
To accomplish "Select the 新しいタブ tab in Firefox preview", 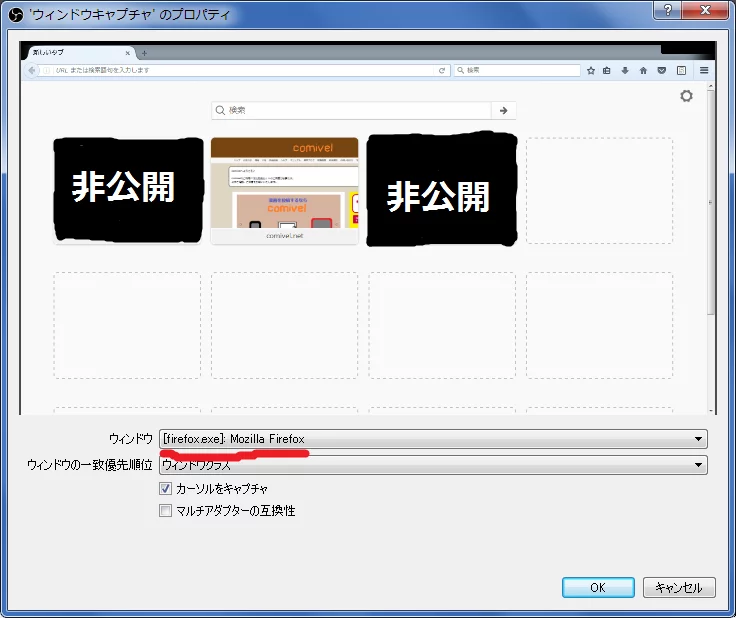I will tap(81, 53).
